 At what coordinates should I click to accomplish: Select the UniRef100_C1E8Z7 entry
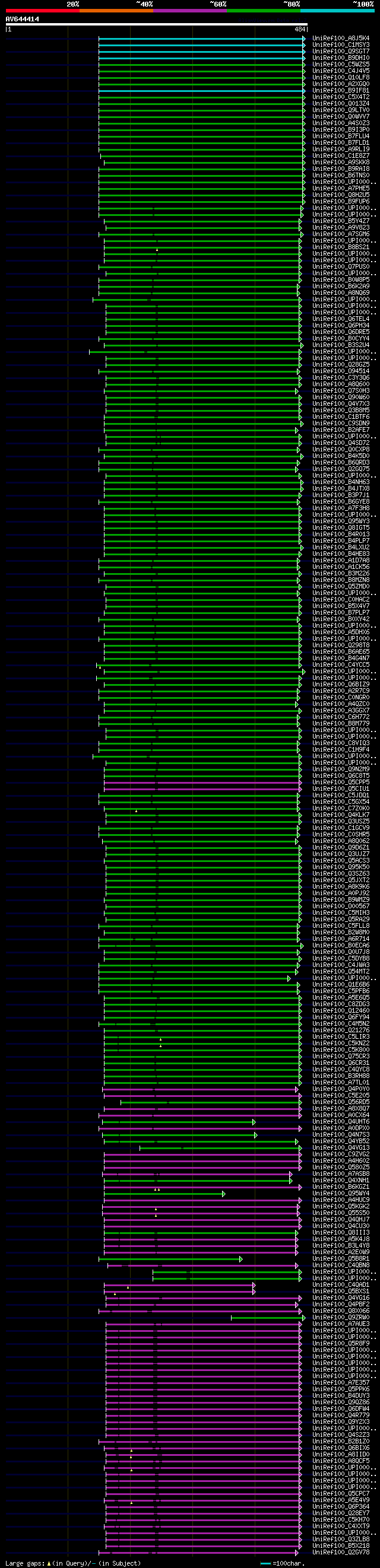click(x=341, y=156)
